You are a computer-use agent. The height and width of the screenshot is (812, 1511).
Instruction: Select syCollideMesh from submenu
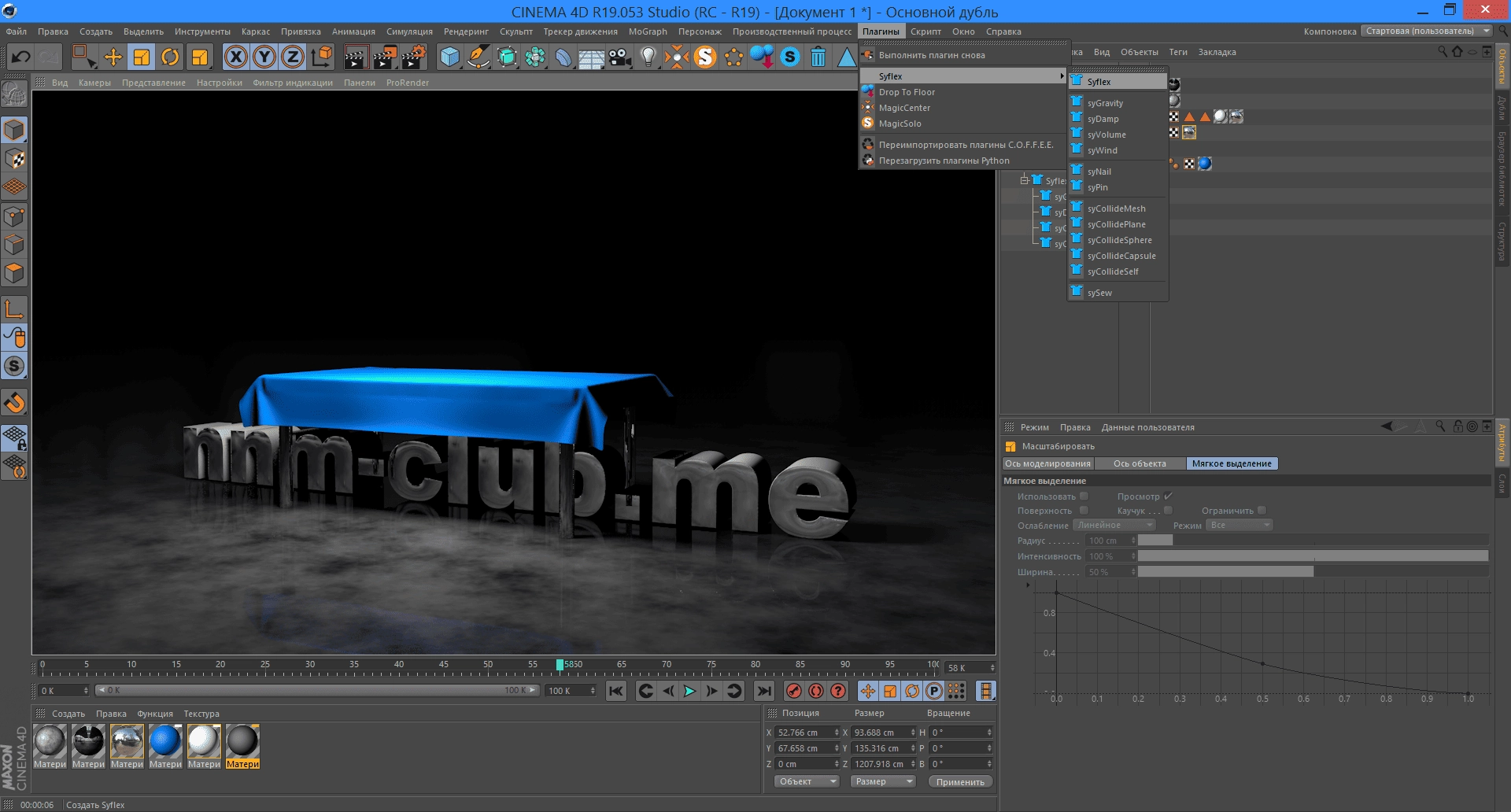(x=1118, y=209)
